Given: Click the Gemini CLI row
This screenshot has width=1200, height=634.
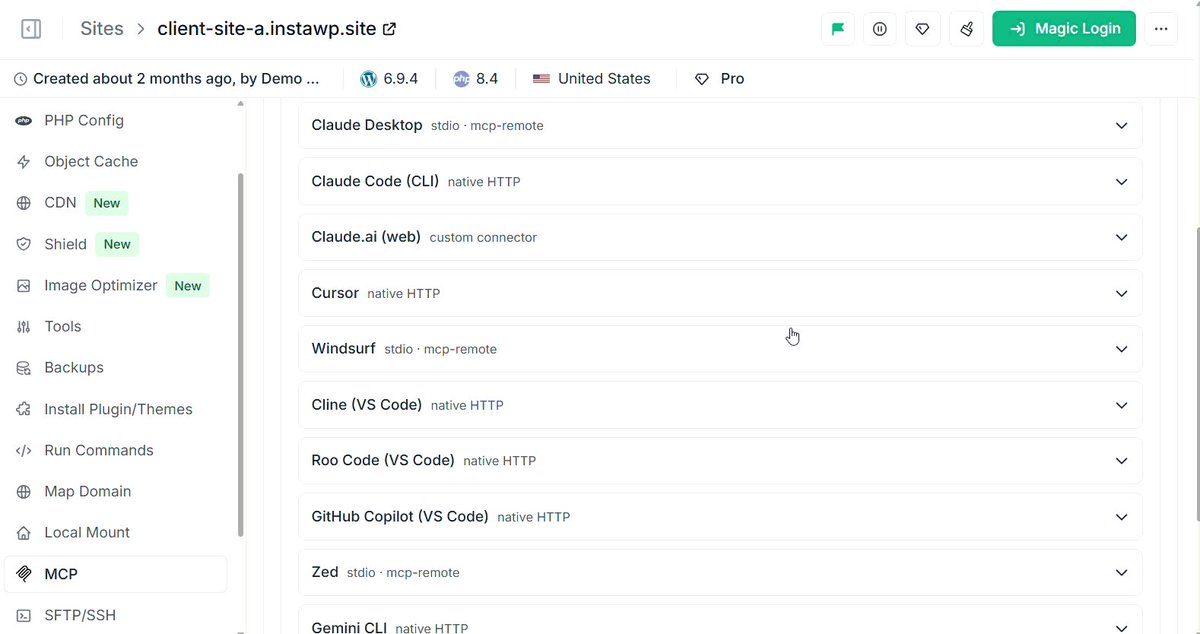Looking at the screenshot, I should click(x=720, y=621).
